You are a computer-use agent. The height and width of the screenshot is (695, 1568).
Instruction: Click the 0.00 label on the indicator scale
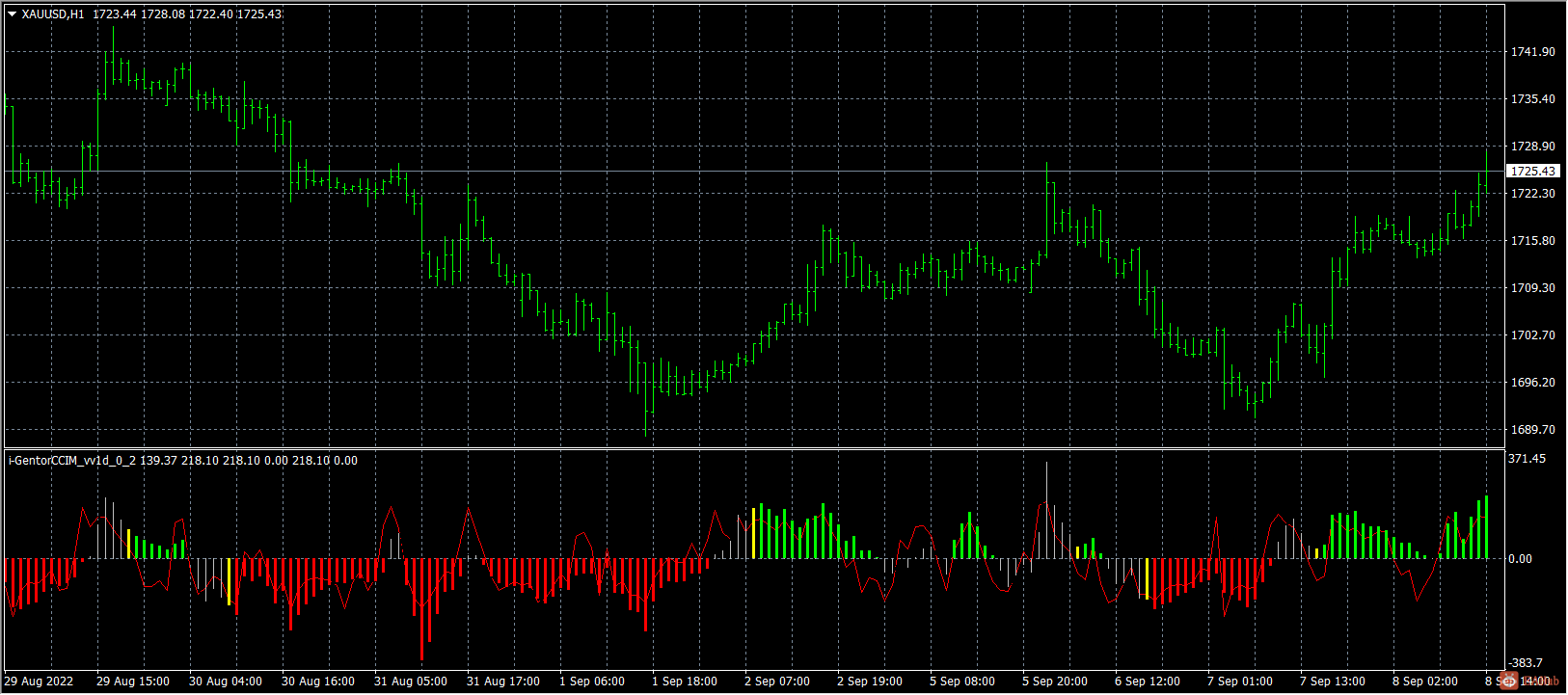(1521, 559)
